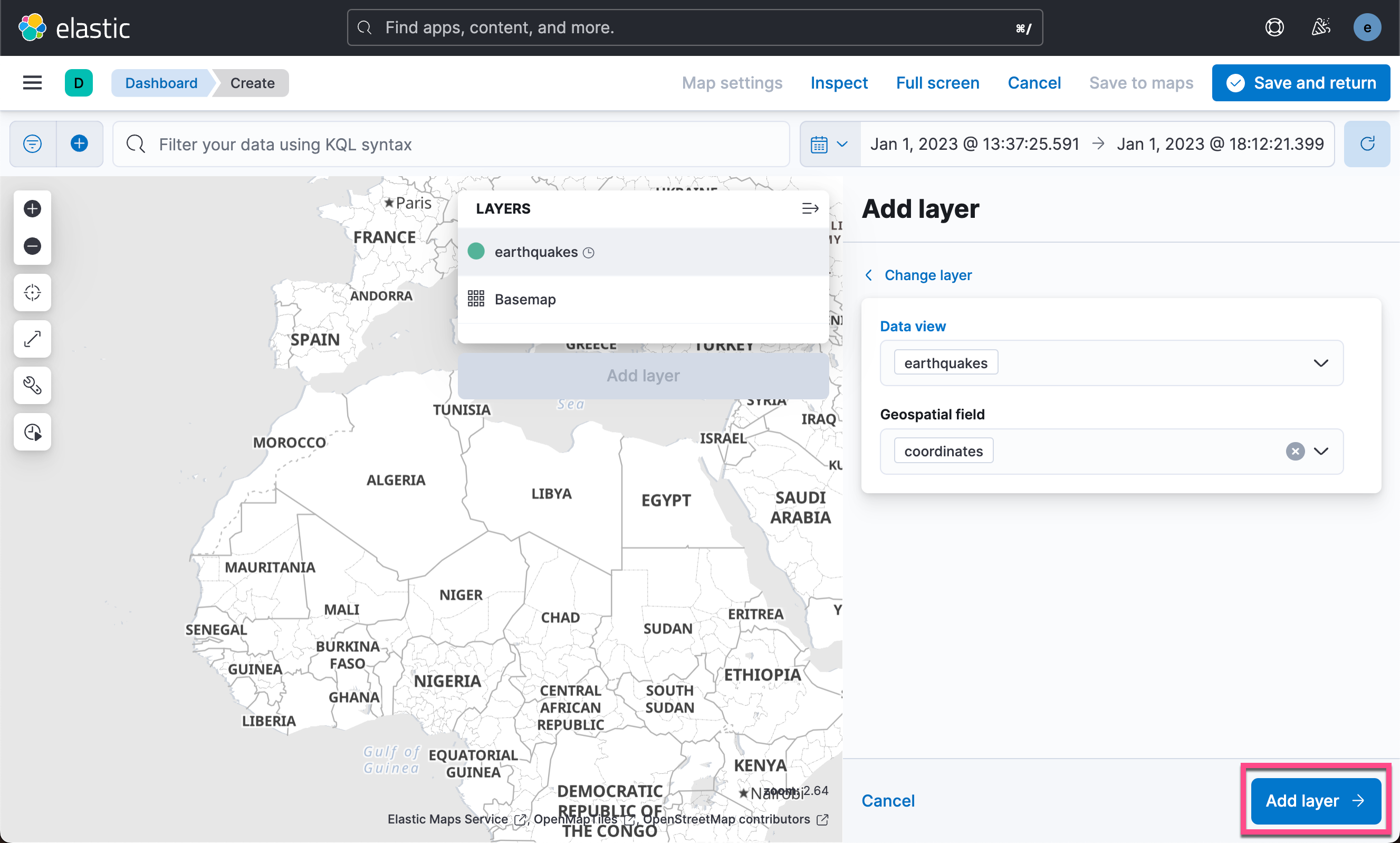Open the Inspect menu item
This screenshot has width=1400, height=843.
[838, 83]
